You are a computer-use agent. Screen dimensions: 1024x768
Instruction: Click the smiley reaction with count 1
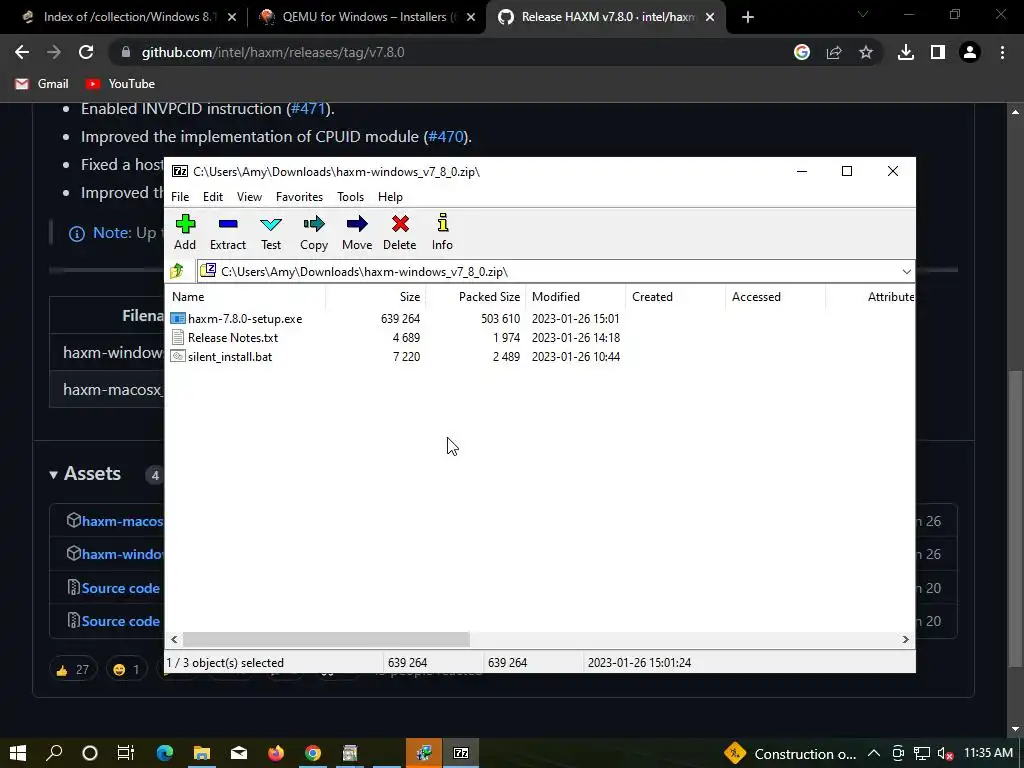(x=126, y=669)
